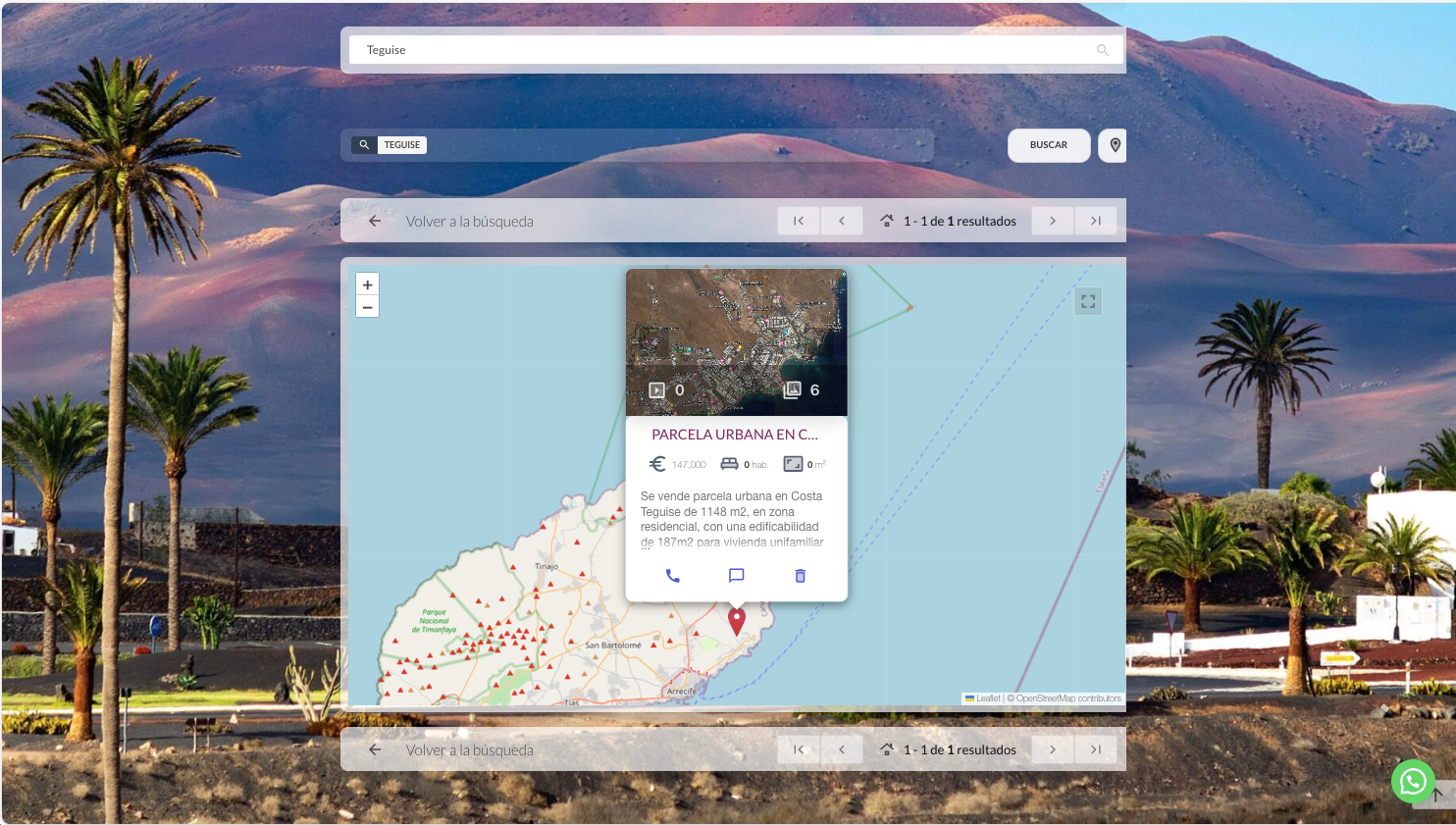Click the bottom 1 - 1 de 1 resultados text
The width and height of the screenshot is (1456, 825).
tap(960, 750)
